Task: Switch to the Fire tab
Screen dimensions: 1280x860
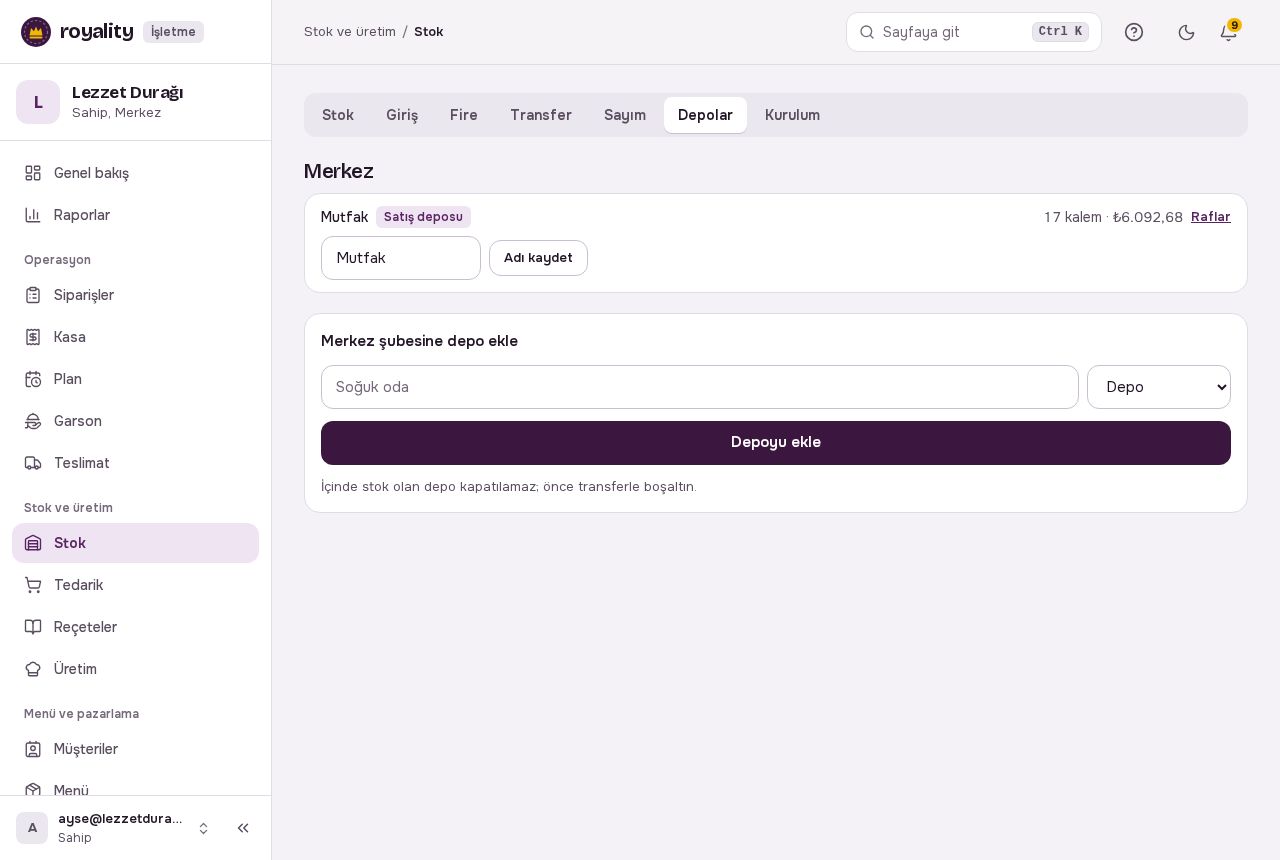Action: pos(464,115)
